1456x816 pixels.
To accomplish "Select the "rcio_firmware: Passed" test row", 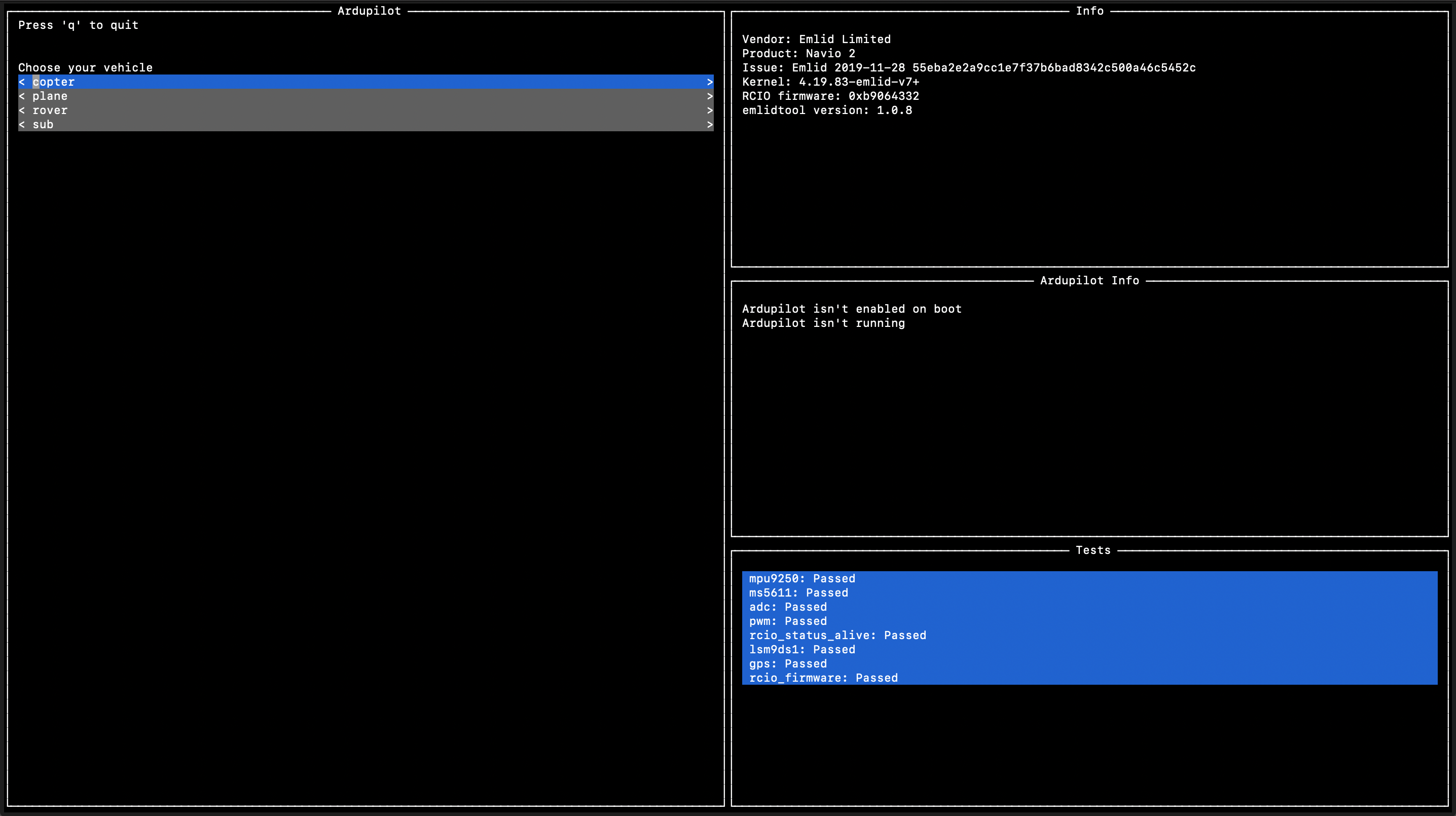I will point(1090,678).
